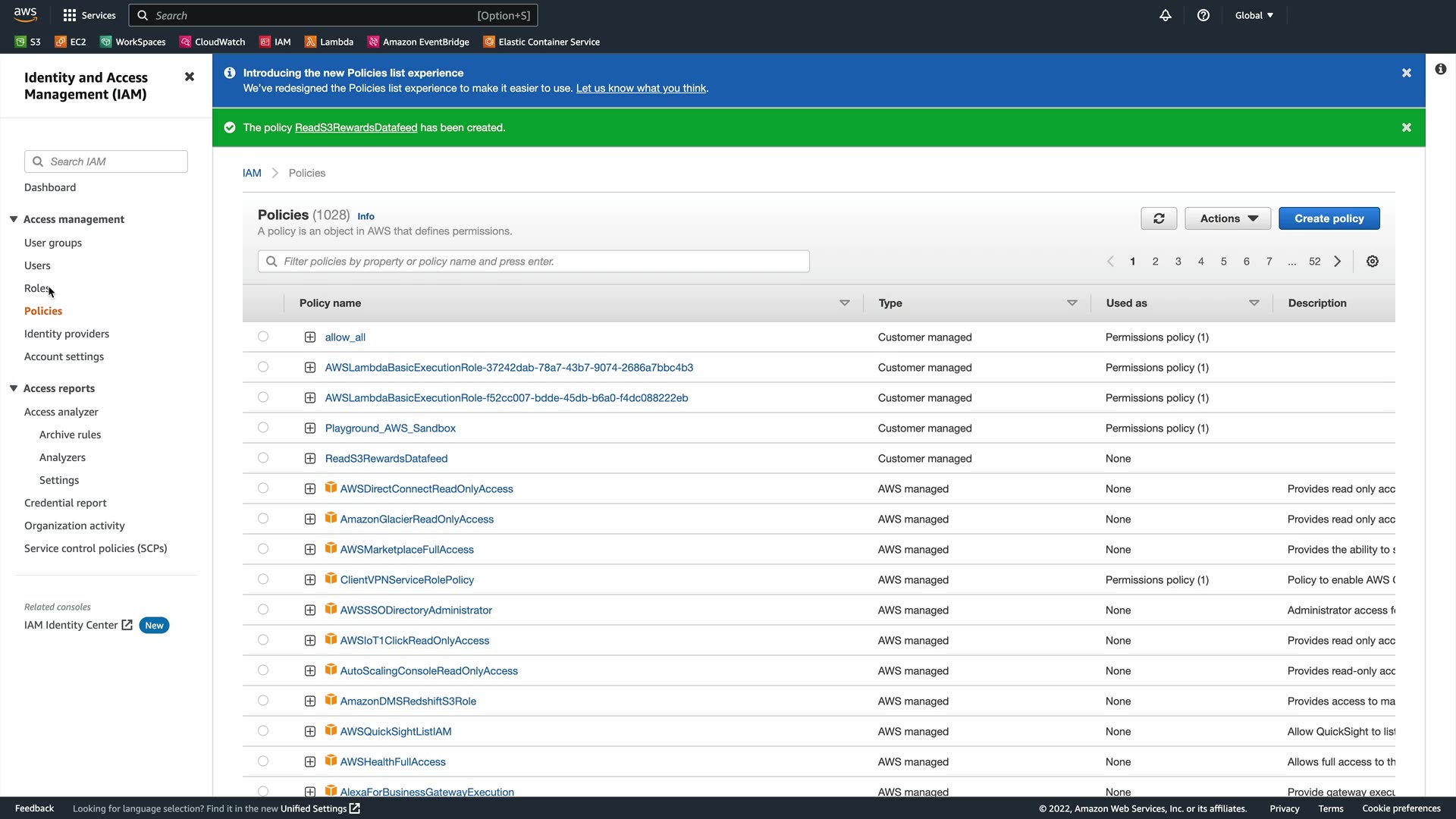The width and height of the screenshot is (1456, 819).
Task: Open User groups in sidebar
Action: click(x=53, y=243)
